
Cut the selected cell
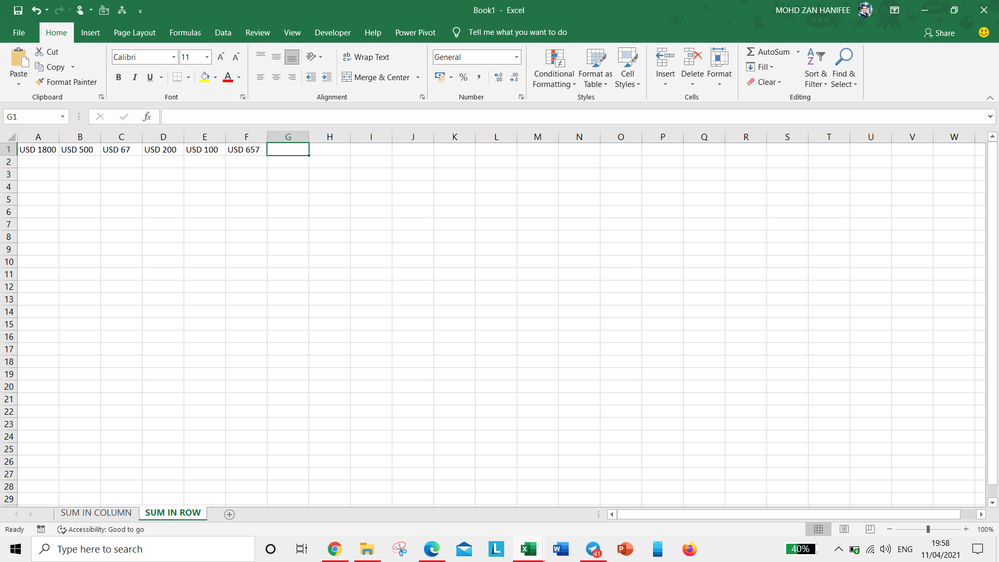pos(47,52)
